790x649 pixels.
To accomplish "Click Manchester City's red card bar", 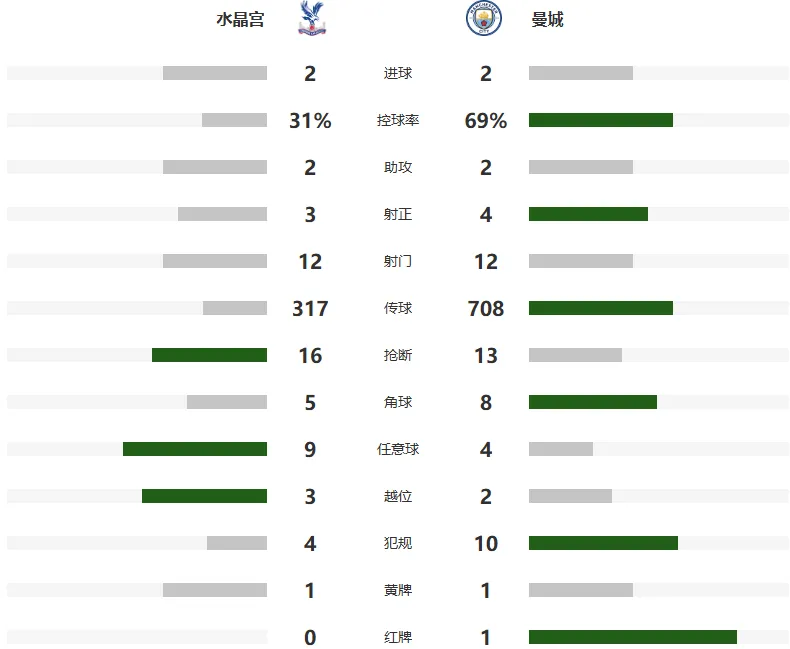I will tap(633, 637).
